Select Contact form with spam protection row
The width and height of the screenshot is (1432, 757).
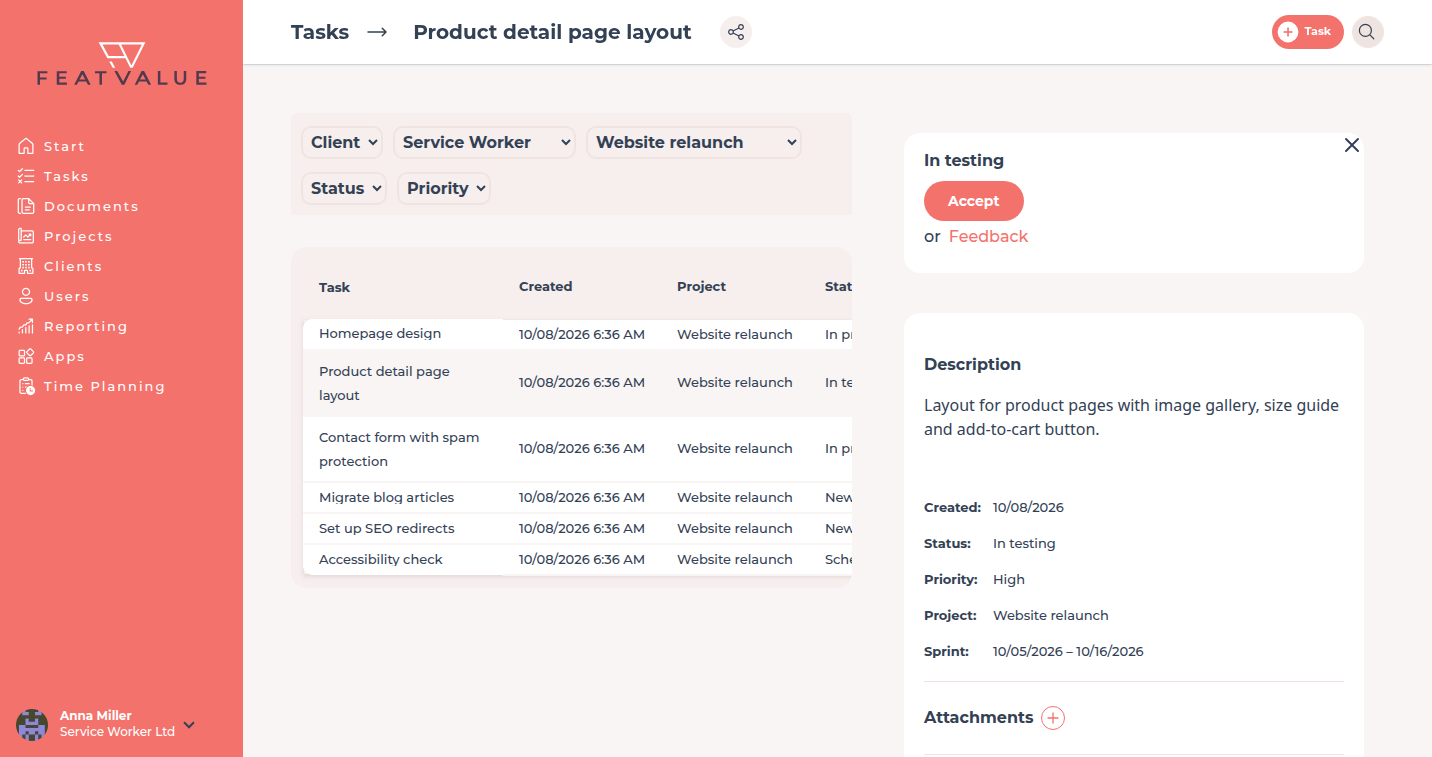(577, 449)
